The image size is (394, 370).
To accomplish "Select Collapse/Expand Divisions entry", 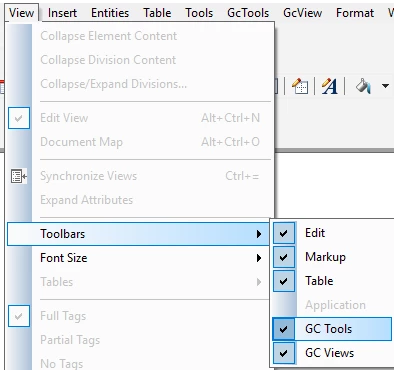I will click(138, 84).
